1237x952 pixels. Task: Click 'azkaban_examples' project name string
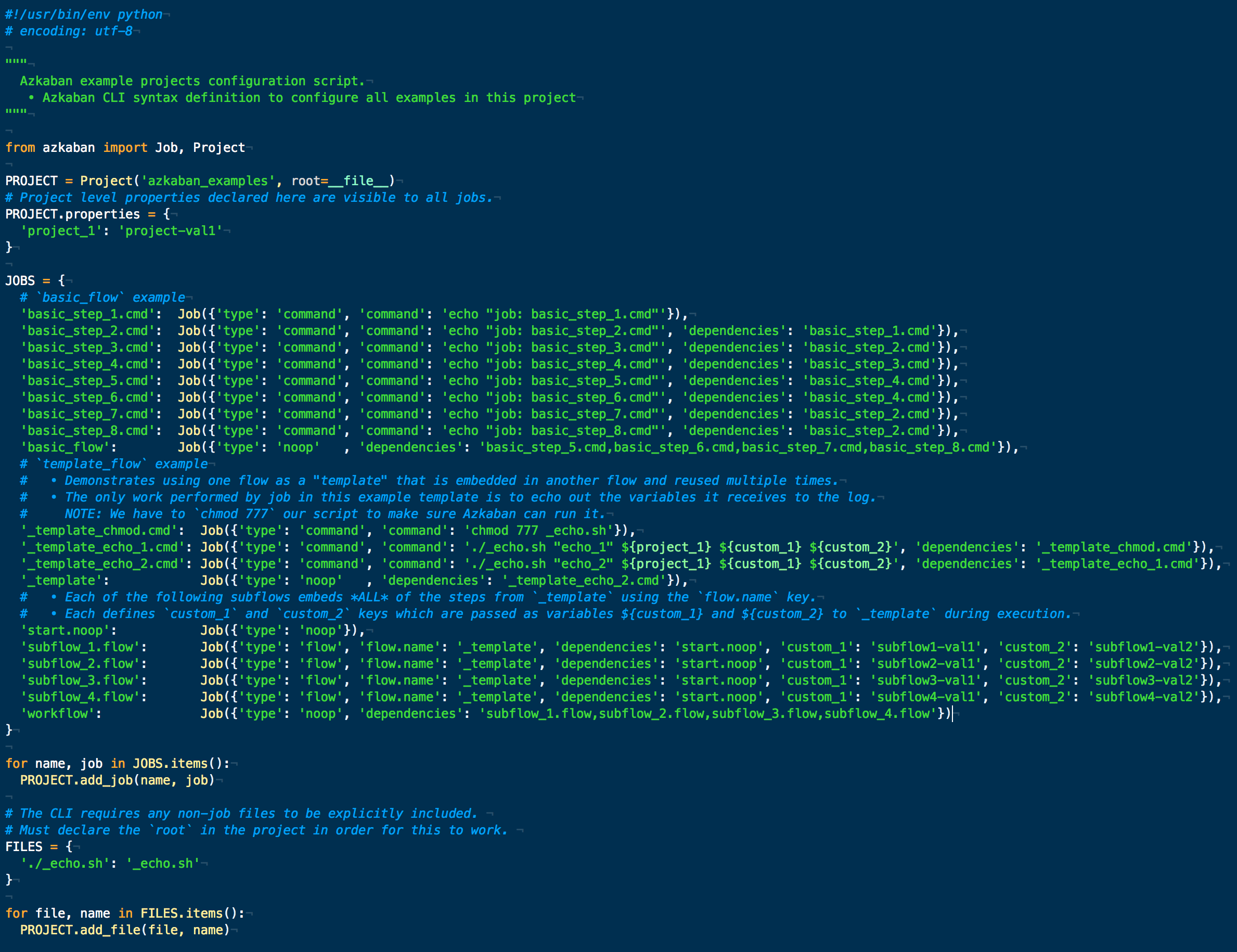[x=208, y=181]
